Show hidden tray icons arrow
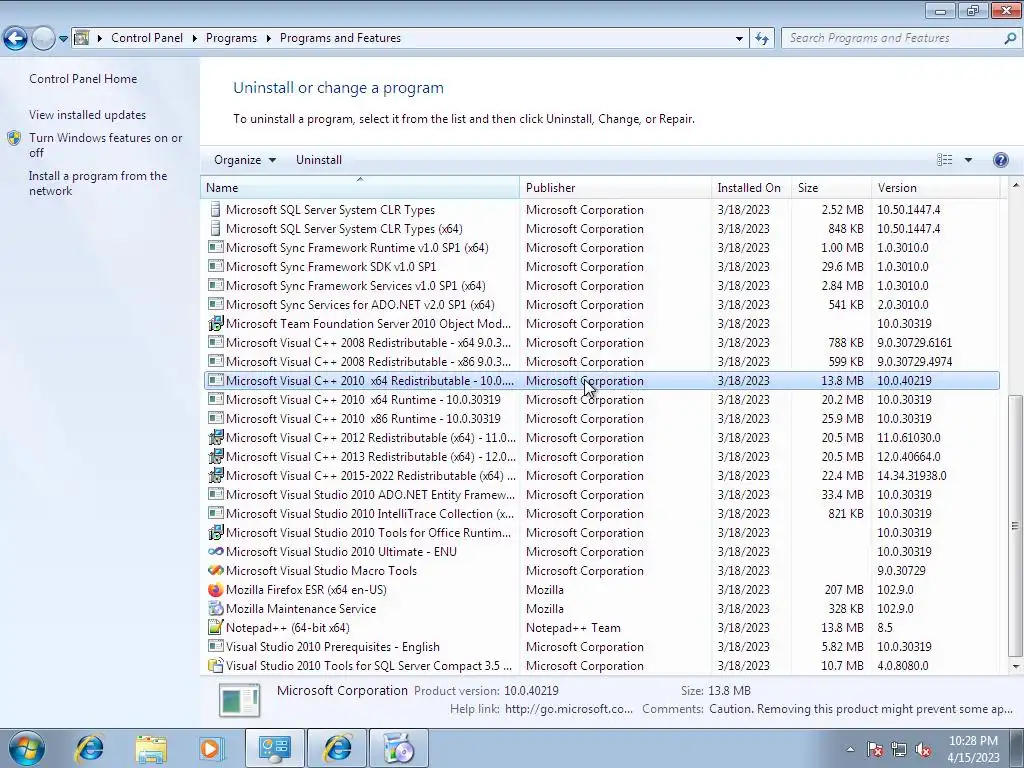Image resolution: width=1024 pixels, height=768 pixels. [850, 749]
